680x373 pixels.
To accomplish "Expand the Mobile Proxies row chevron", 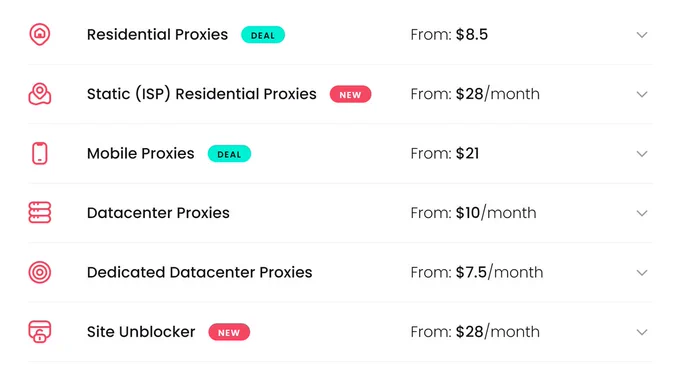I will tap(642, 154).
